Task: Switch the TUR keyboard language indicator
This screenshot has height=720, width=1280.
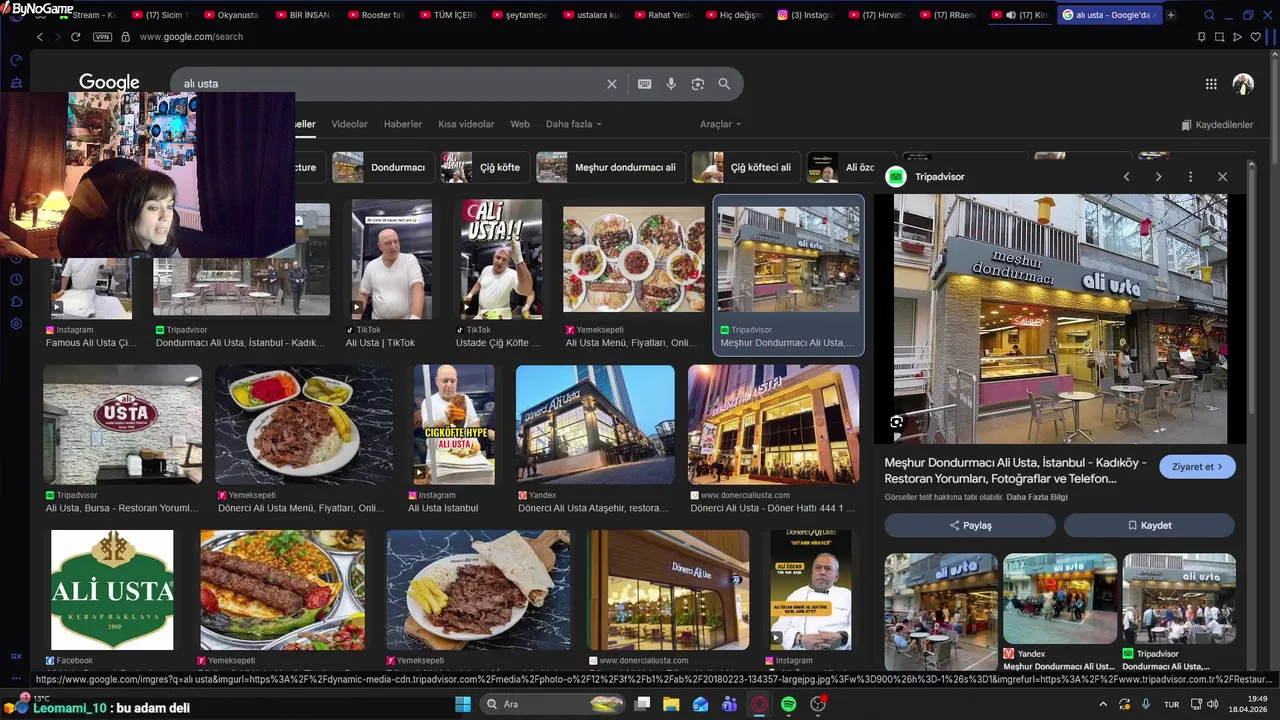Action: pyautogui.click(x=1170, y=704)
